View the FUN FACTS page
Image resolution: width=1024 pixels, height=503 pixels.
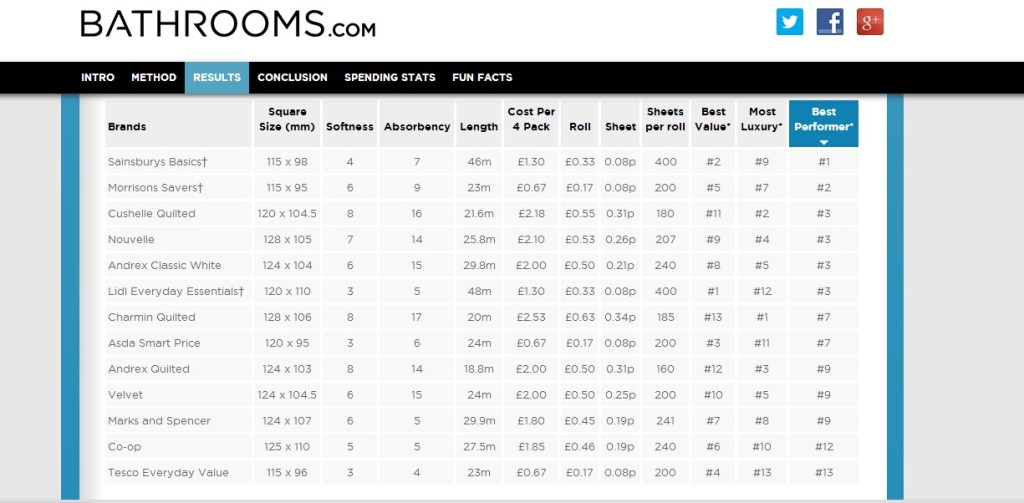[482, 77]
